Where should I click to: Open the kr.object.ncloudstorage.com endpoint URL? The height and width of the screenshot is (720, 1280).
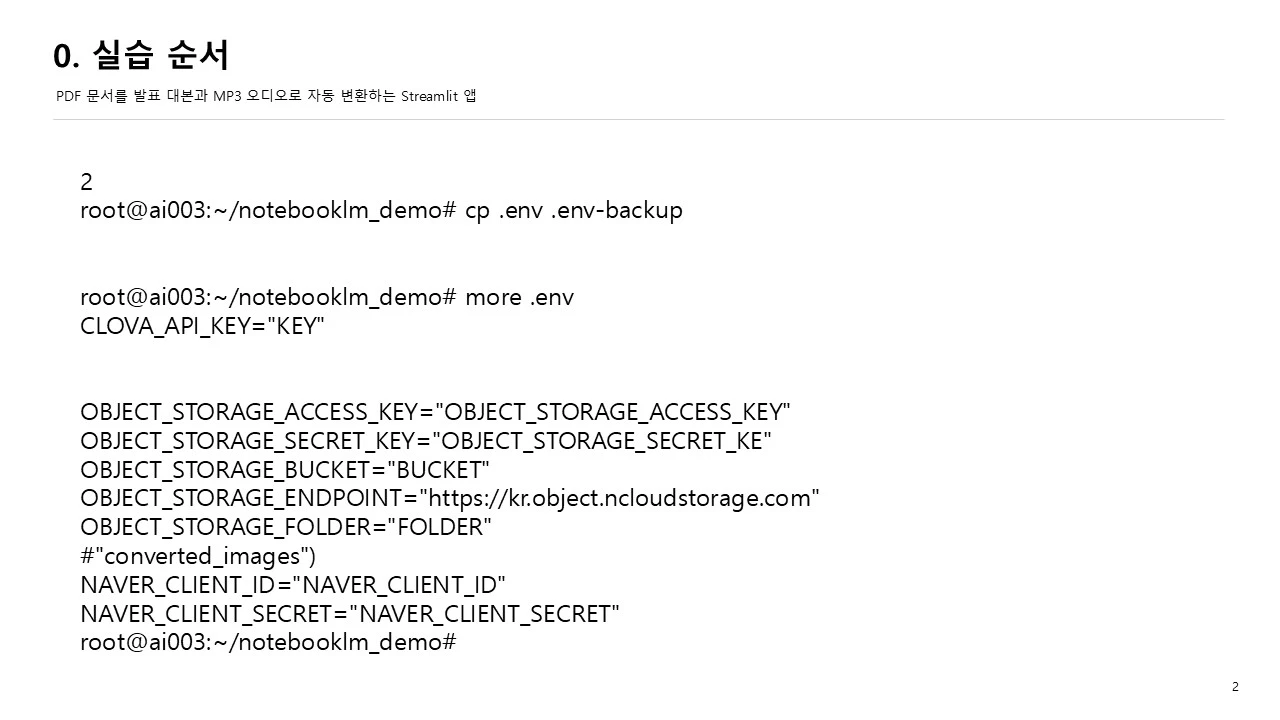619,498
